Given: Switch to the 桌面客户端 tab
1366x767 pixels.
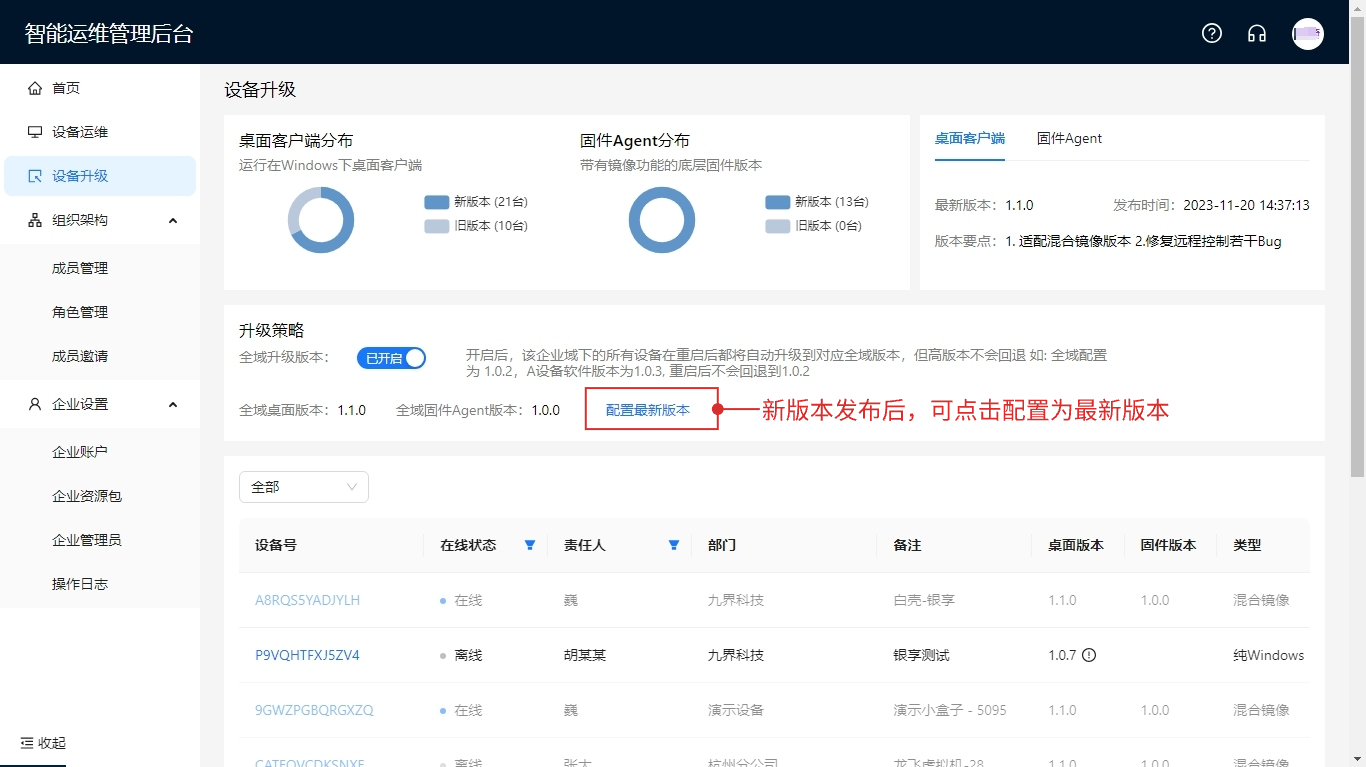Looking at the screenshot, I should 970,139.
